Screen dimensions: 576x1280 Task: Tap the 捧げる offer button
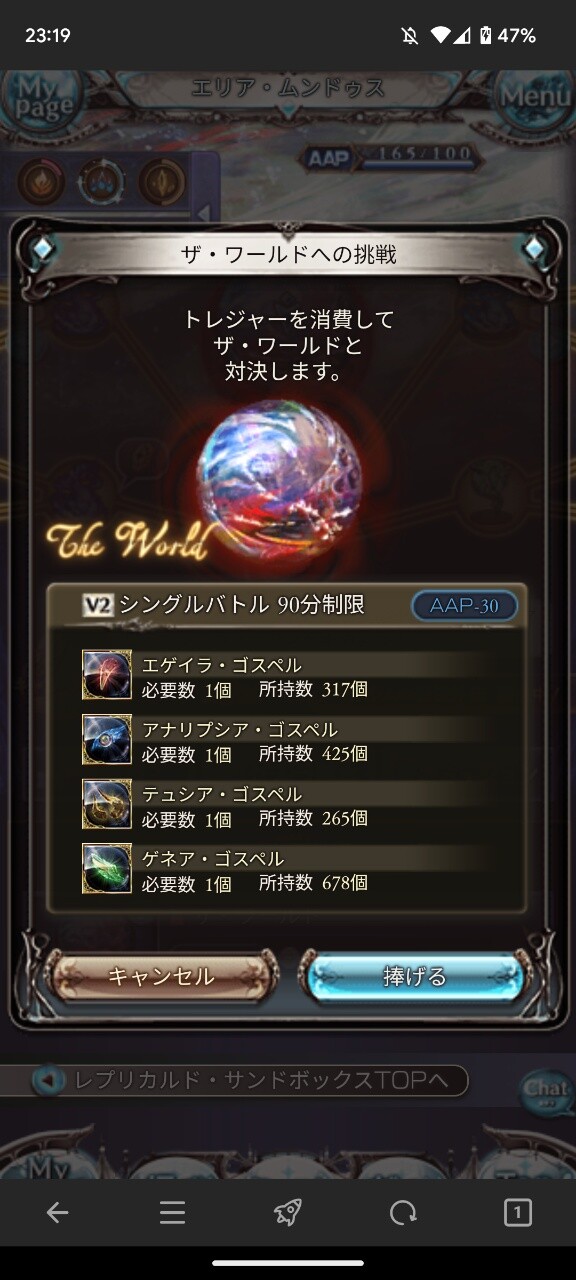tap(413, 977)
